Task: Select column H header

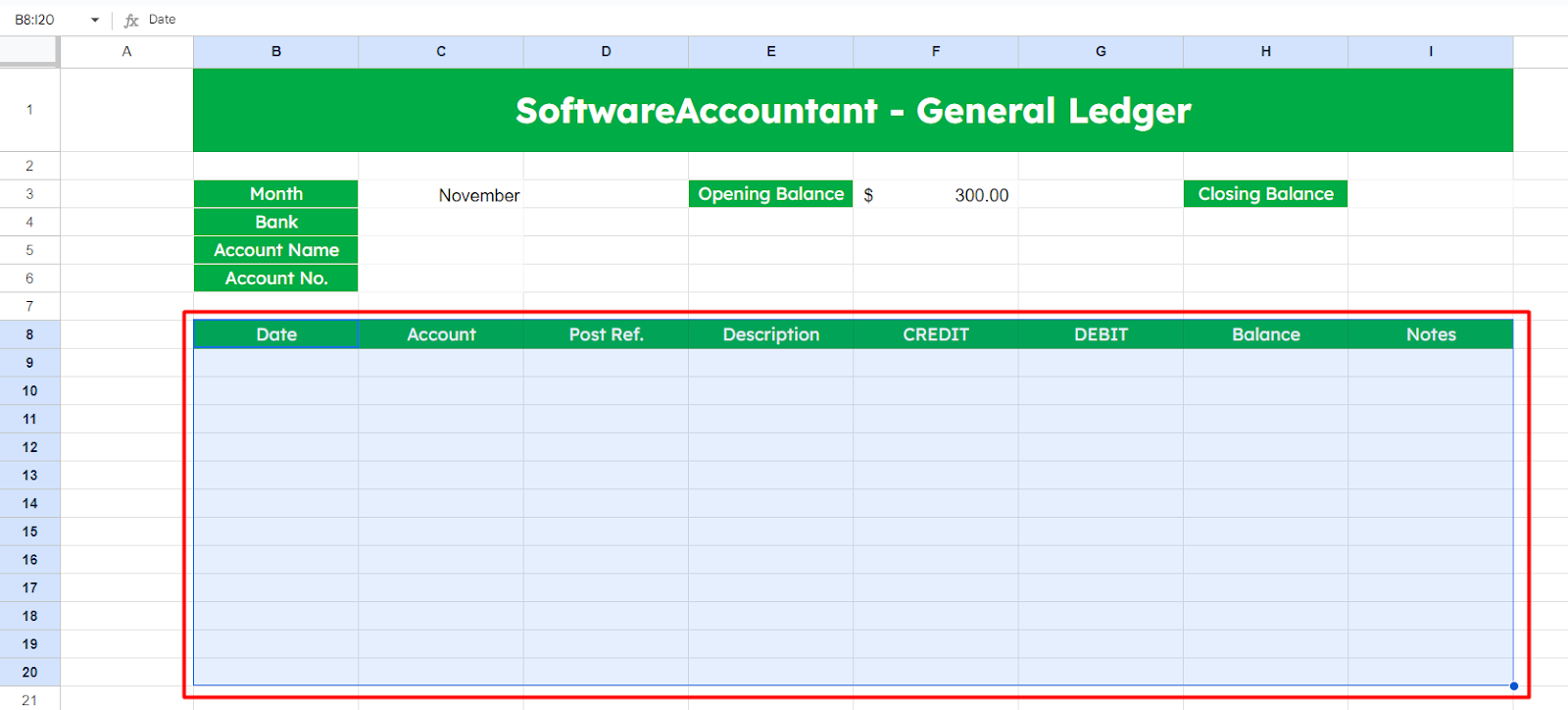Action: (x=1266, y=52)
